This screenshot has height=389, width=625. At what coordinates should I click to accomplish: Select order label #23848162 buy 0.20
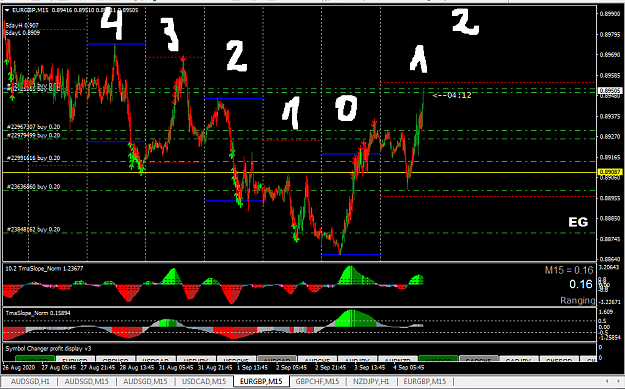(x=33, y=230)
